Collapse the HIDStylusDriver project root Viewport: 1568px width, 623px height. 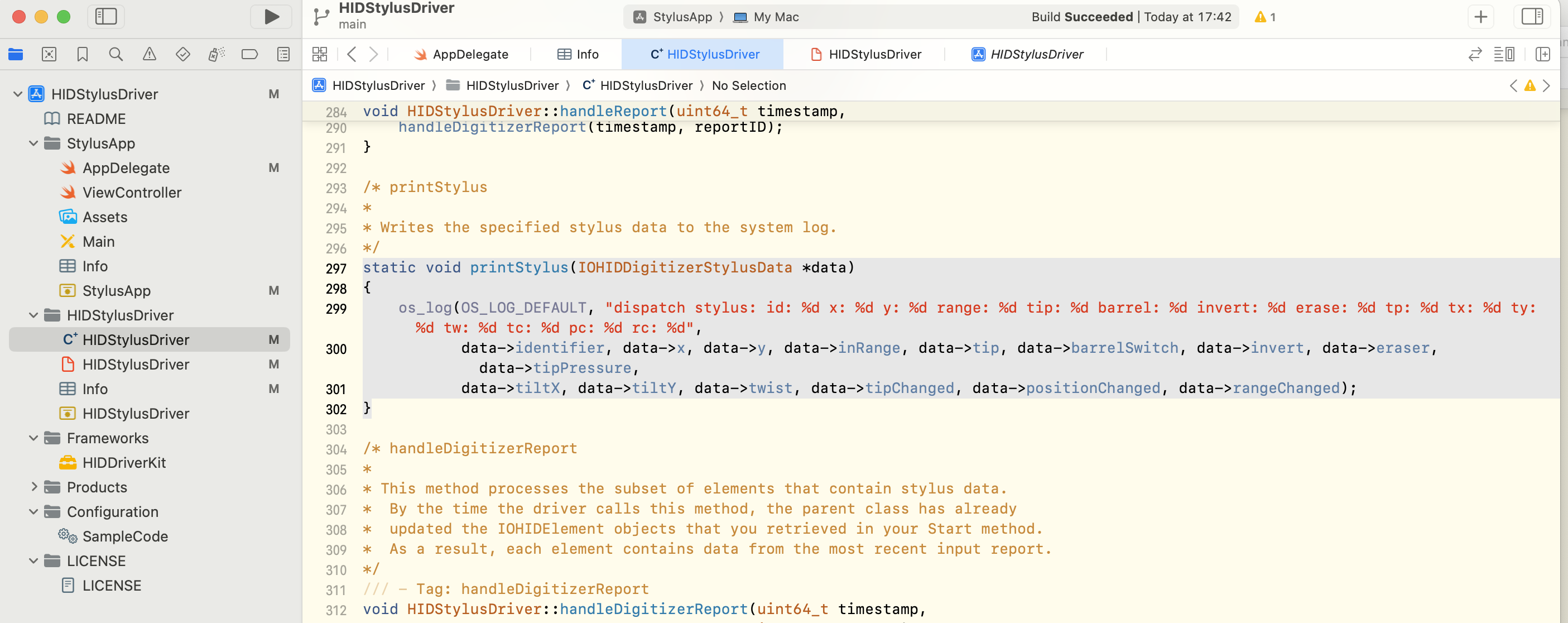click(18, 94)
